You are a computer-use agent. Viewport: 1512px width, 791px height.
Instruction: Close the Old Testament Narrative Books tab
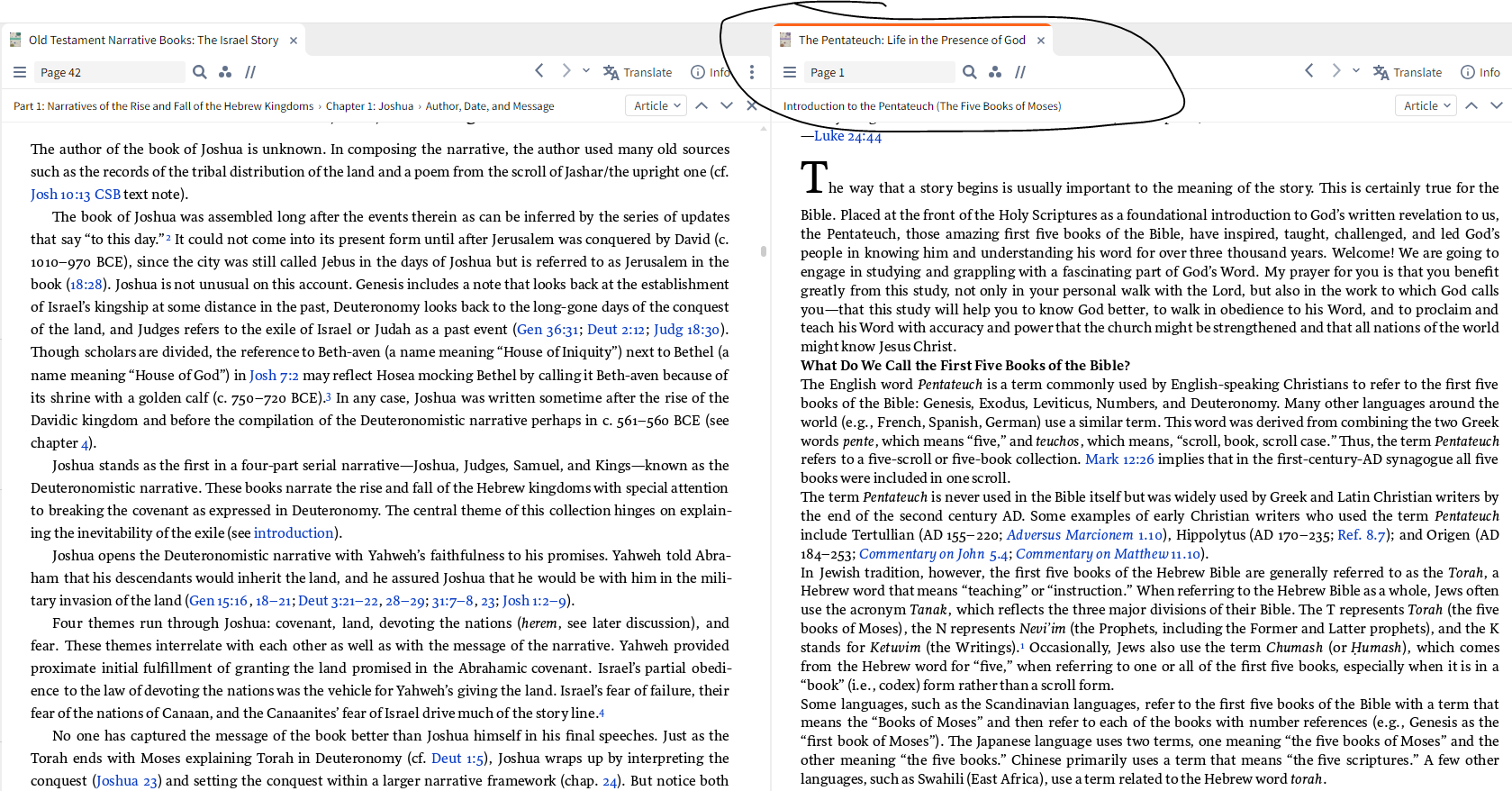click(x=294, y=41)
